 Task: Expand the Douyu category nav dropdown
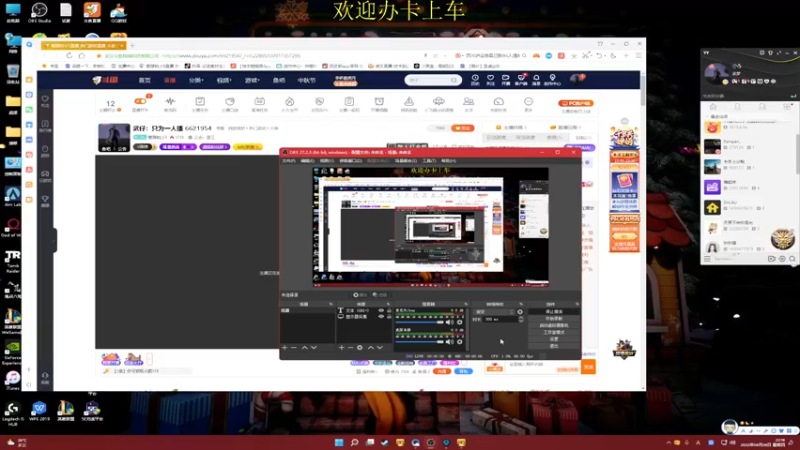[196, 80]
